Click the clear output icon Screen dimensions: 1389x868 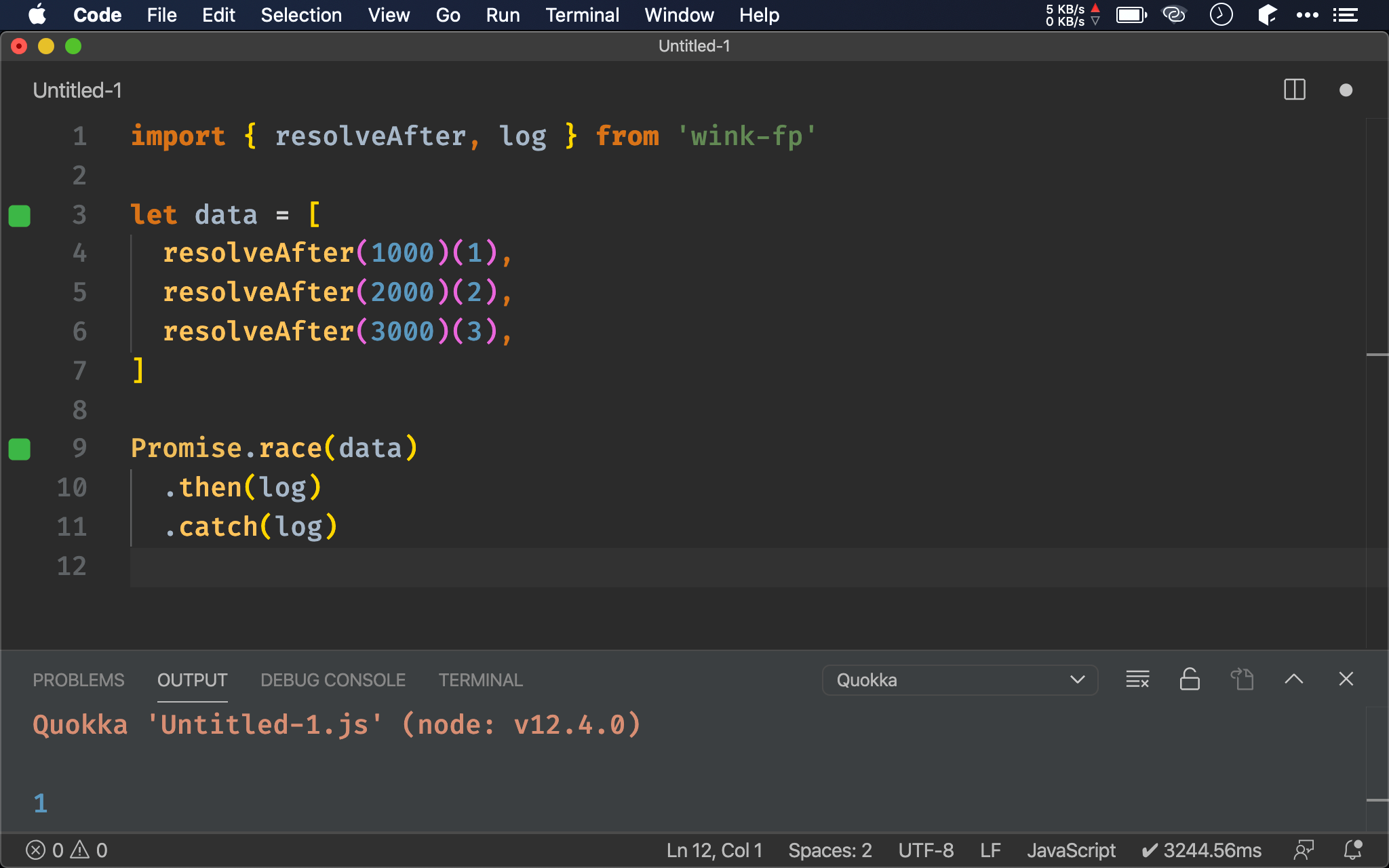pos(1137,679)
